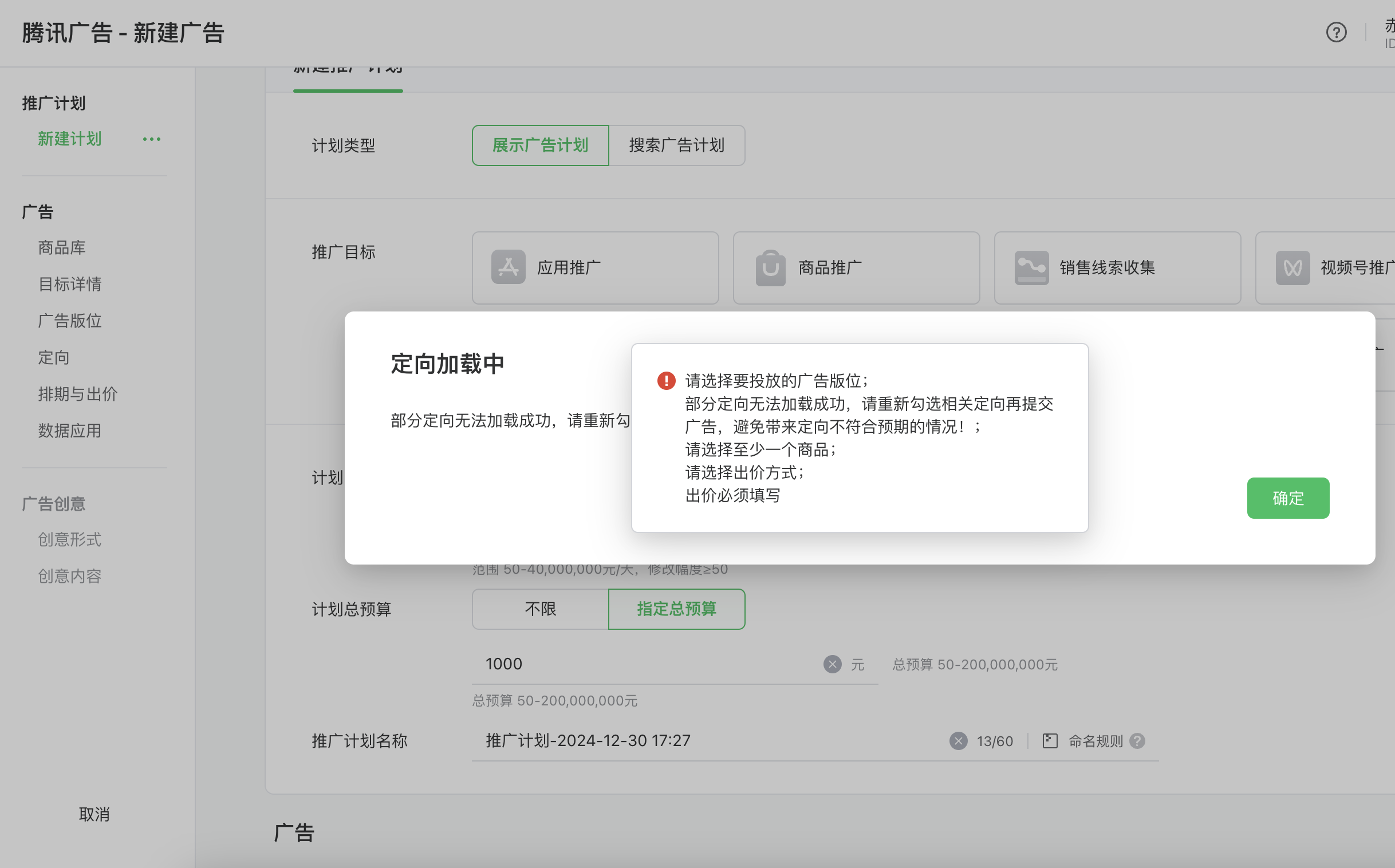
Task: Jump to 广告版位 sidebar item
Action: [69, 320]
